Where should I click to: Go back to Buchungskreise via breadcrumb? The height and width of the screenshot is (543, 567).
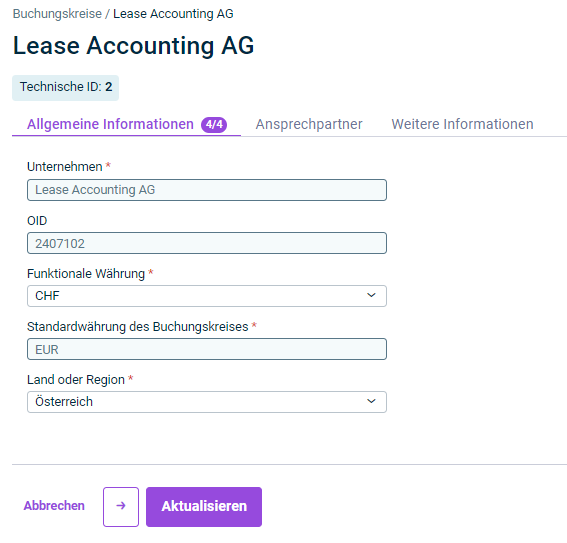(x=57, y=14)
